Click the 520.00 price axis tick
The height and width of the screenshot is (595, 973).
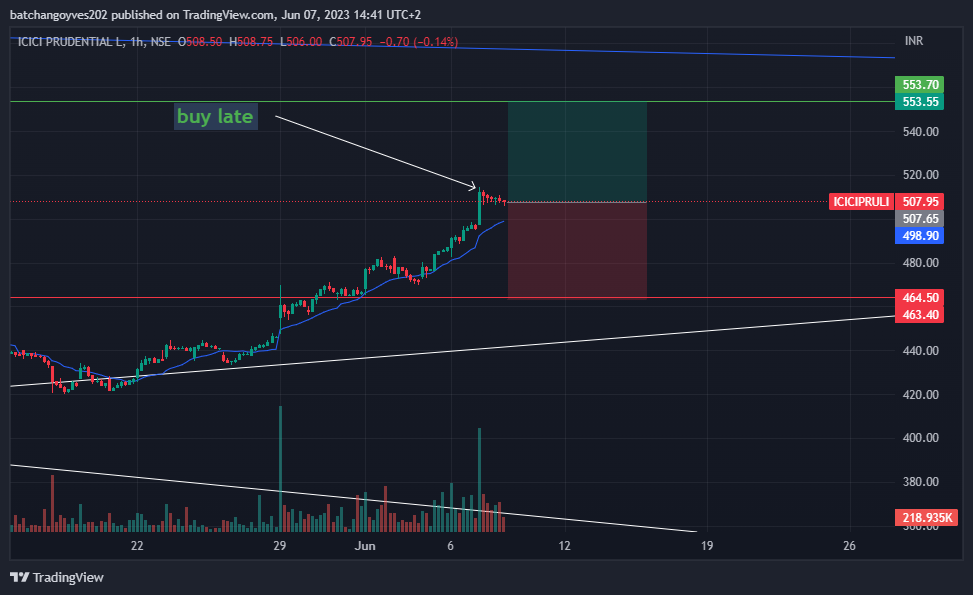tap(920, 175)
